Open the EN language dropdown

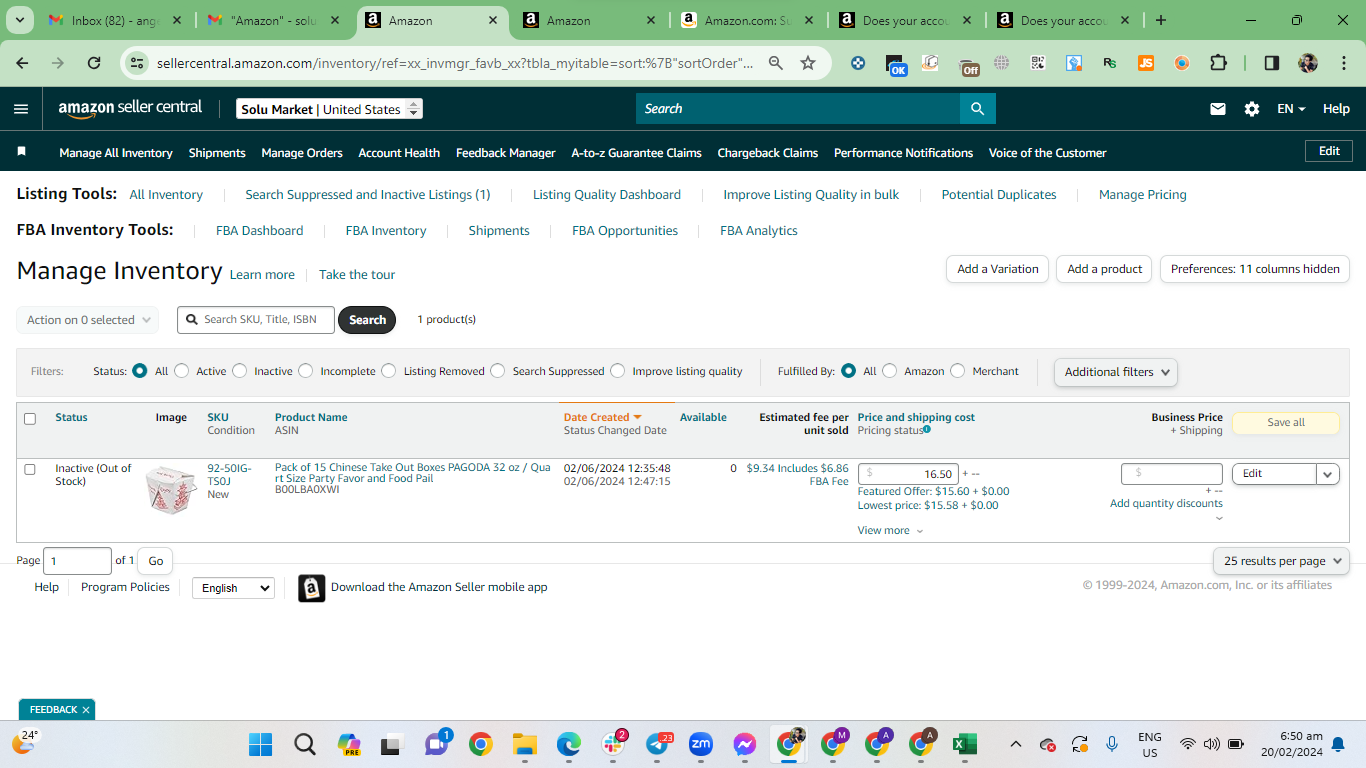tap(1291, 109)
